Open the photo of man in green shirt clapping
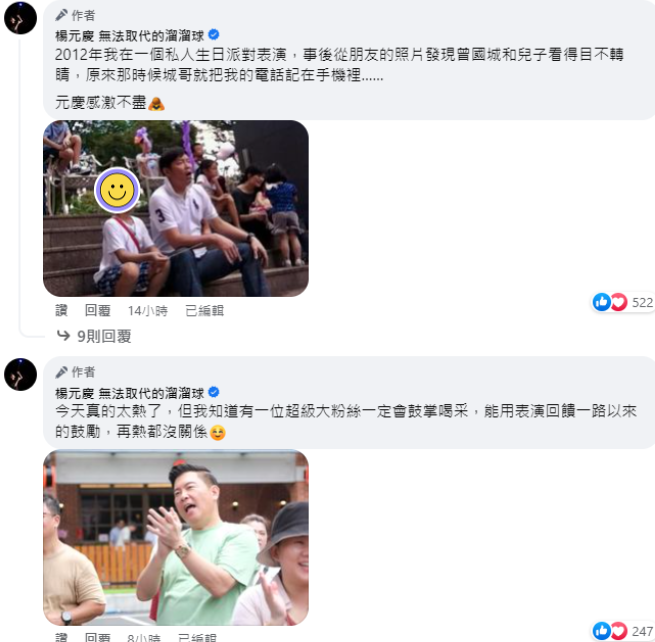 176,537
